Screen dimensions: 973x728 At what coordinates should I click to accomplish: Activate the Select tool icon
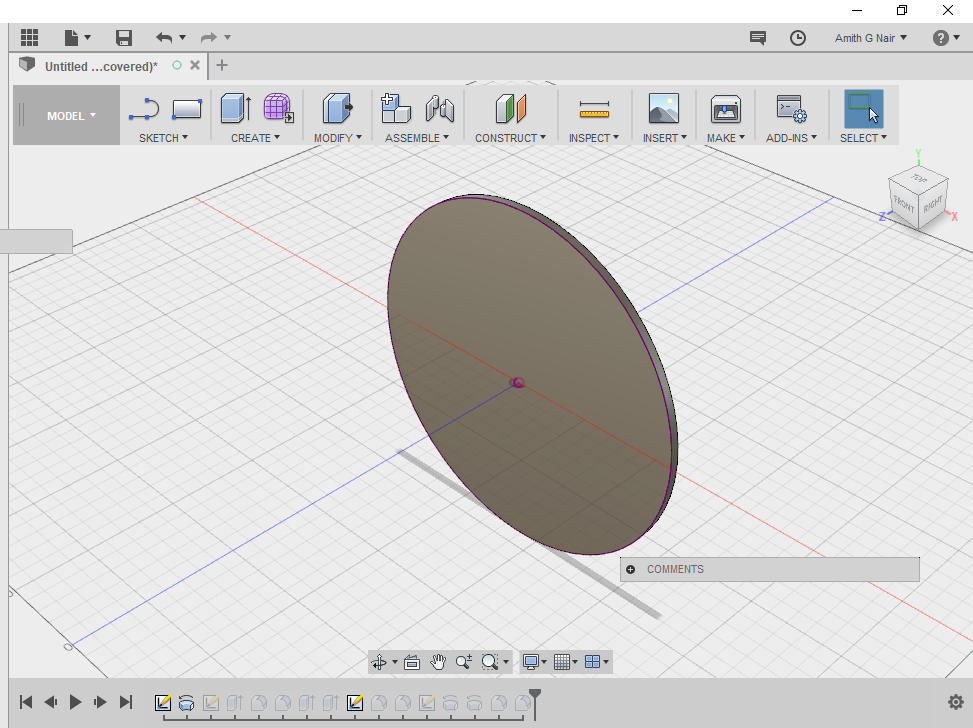coord(864,109)
